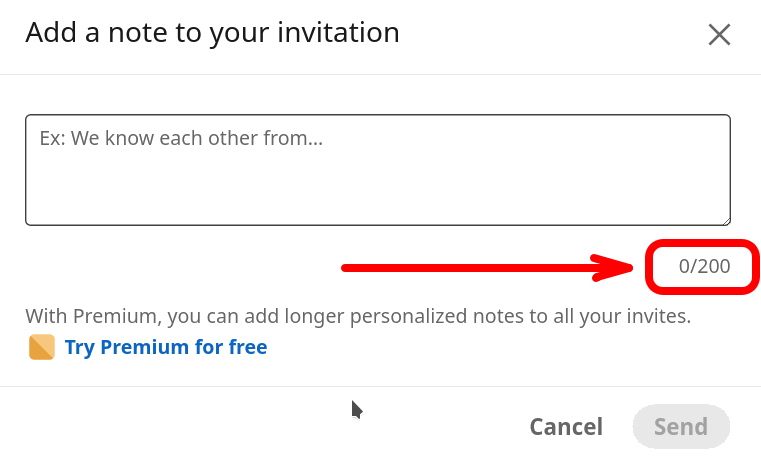Open the Try Premium for free link
This screenshot has height=458, width=761.
[166, 347]
